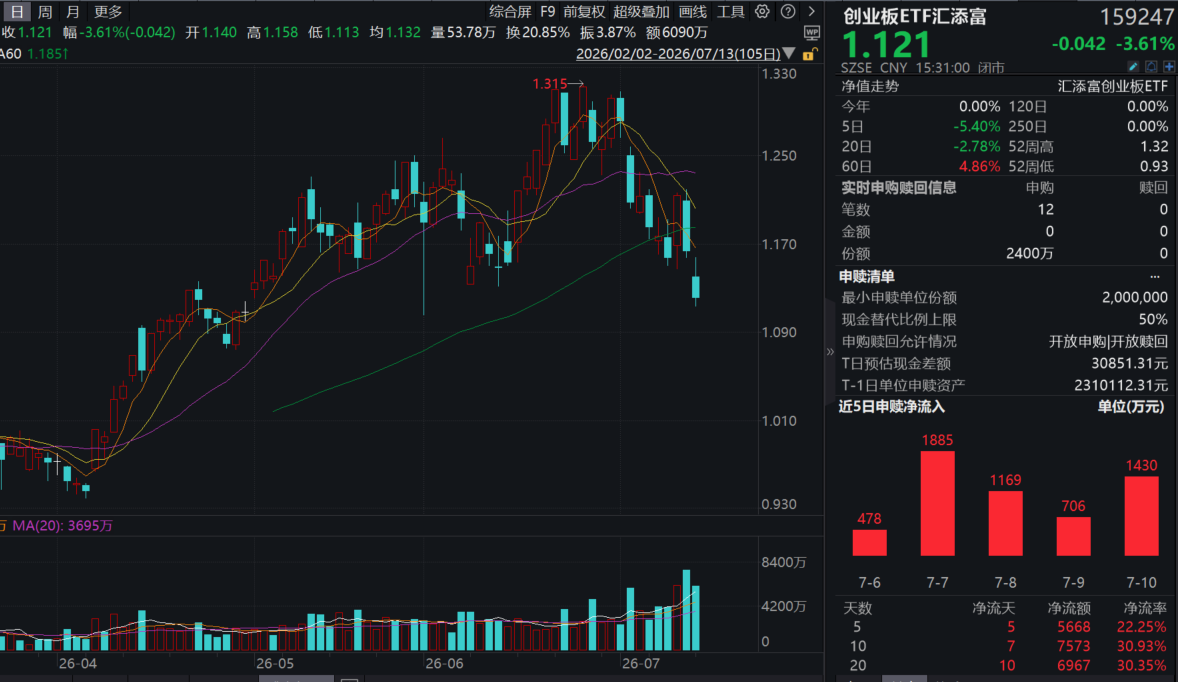This screenshot has width=1178, height=682.
Task: Enable the 超级叠加 overlay option
Action: pos(641,11)
